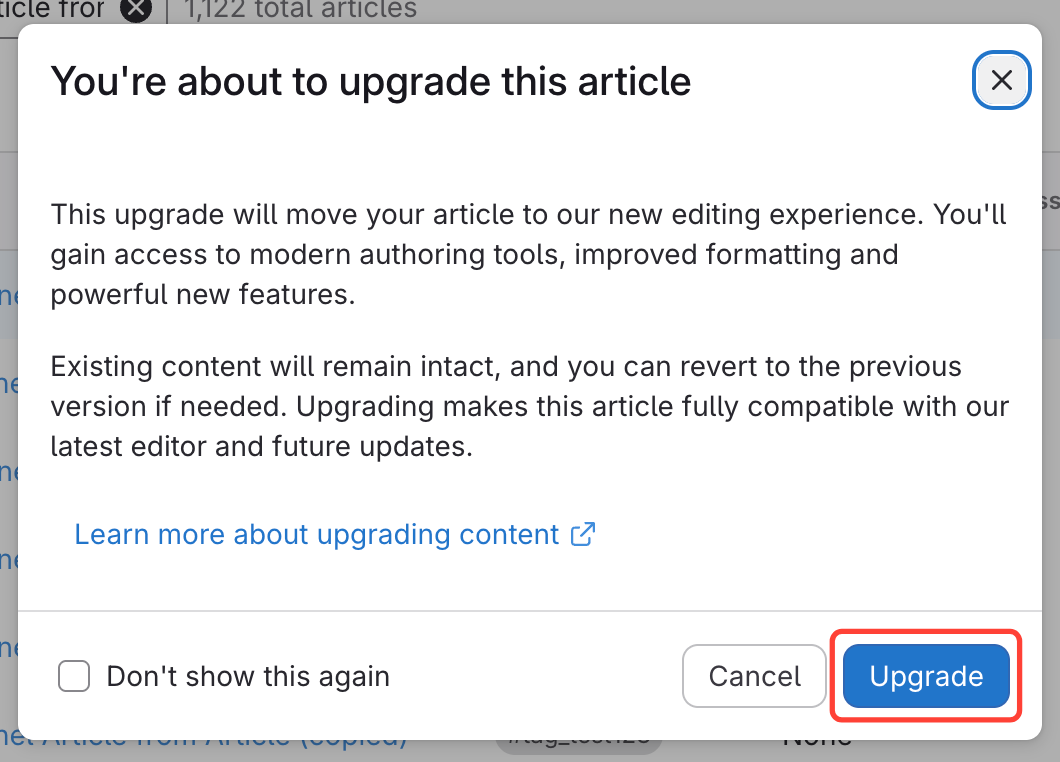Click the words "latest editor and future updates"
Screen dimensions: 1060x762
pyautogui.click(x=260, y=446)
